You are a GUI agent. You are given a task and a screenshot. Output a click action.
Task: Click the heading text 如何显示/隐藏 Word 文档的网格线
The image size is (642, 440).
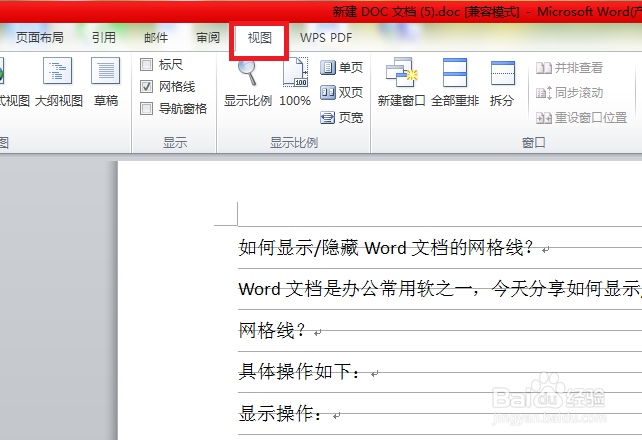click(x=385, y=248)
